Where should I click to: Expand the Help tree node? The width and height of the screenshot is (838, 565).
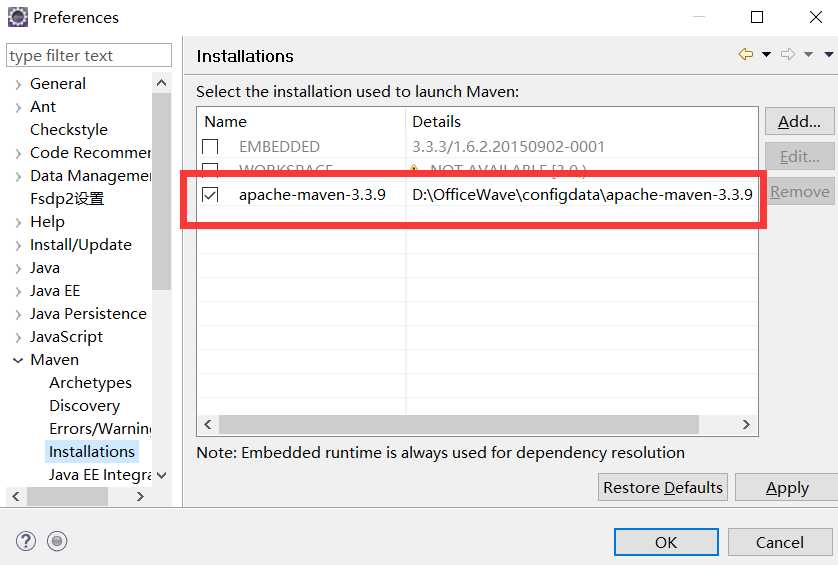pyautogui.click(x=18, y=222)
